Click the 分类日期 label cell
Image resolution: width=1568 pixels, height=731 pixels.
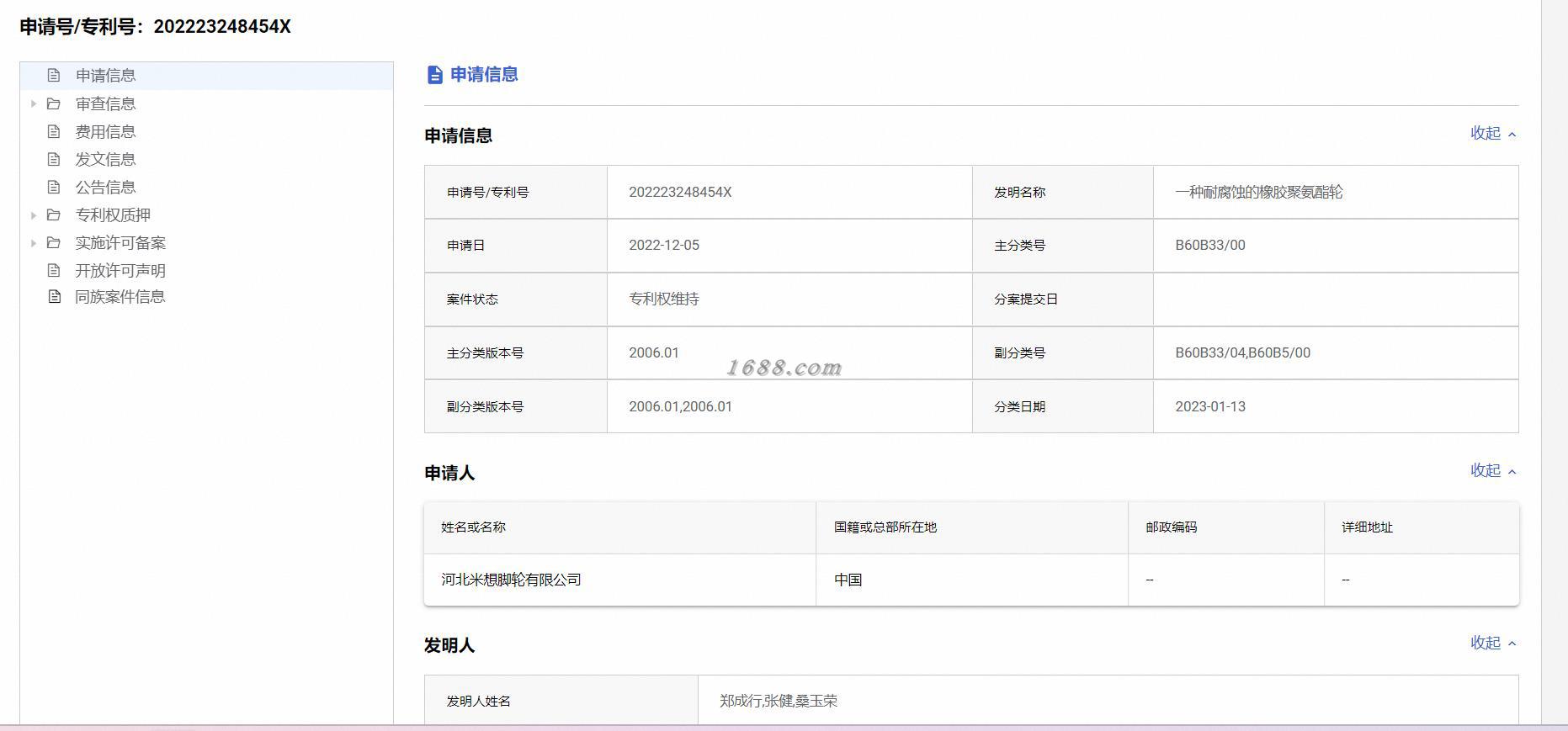click(x=1062, y=406)
